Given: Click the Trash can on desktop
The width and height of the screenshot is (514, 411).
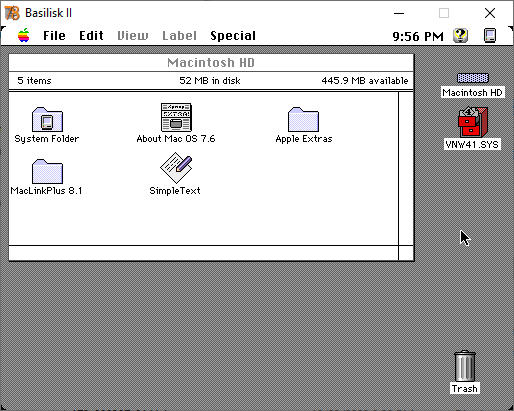Looking at the screenshot, I should coord(465,366).
